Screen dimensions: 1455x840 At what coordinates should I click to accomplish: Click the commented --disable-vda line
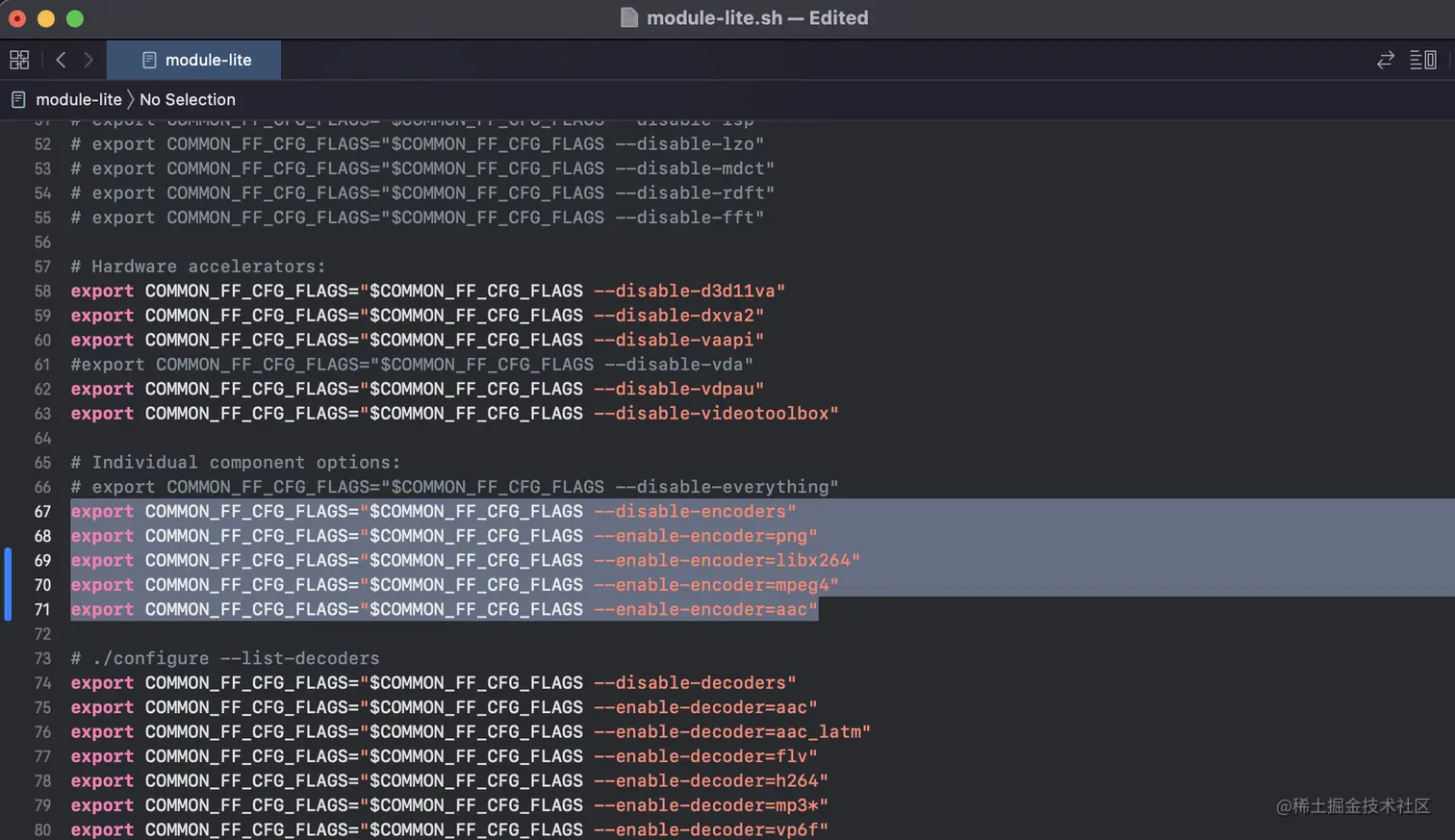click(x=412, y=365)
